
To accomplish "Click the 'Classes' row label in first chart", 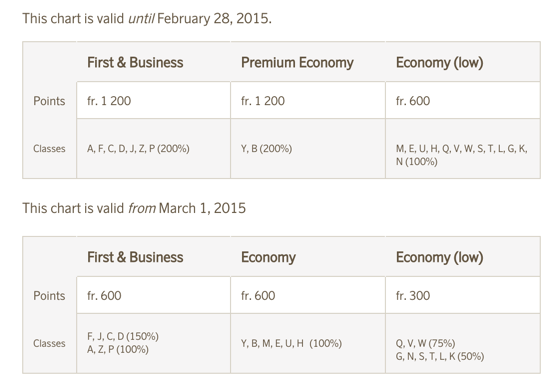I will point(49,149).
